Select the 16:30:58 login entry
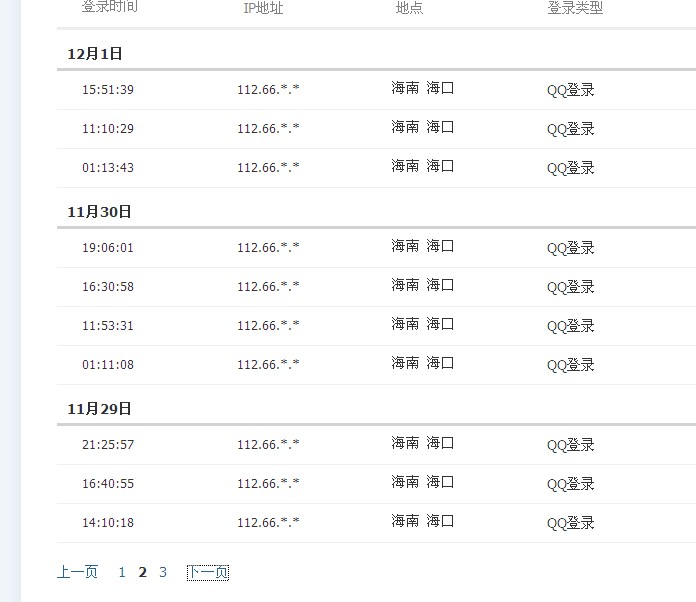696x602 pixels. [x=376, y=287]
